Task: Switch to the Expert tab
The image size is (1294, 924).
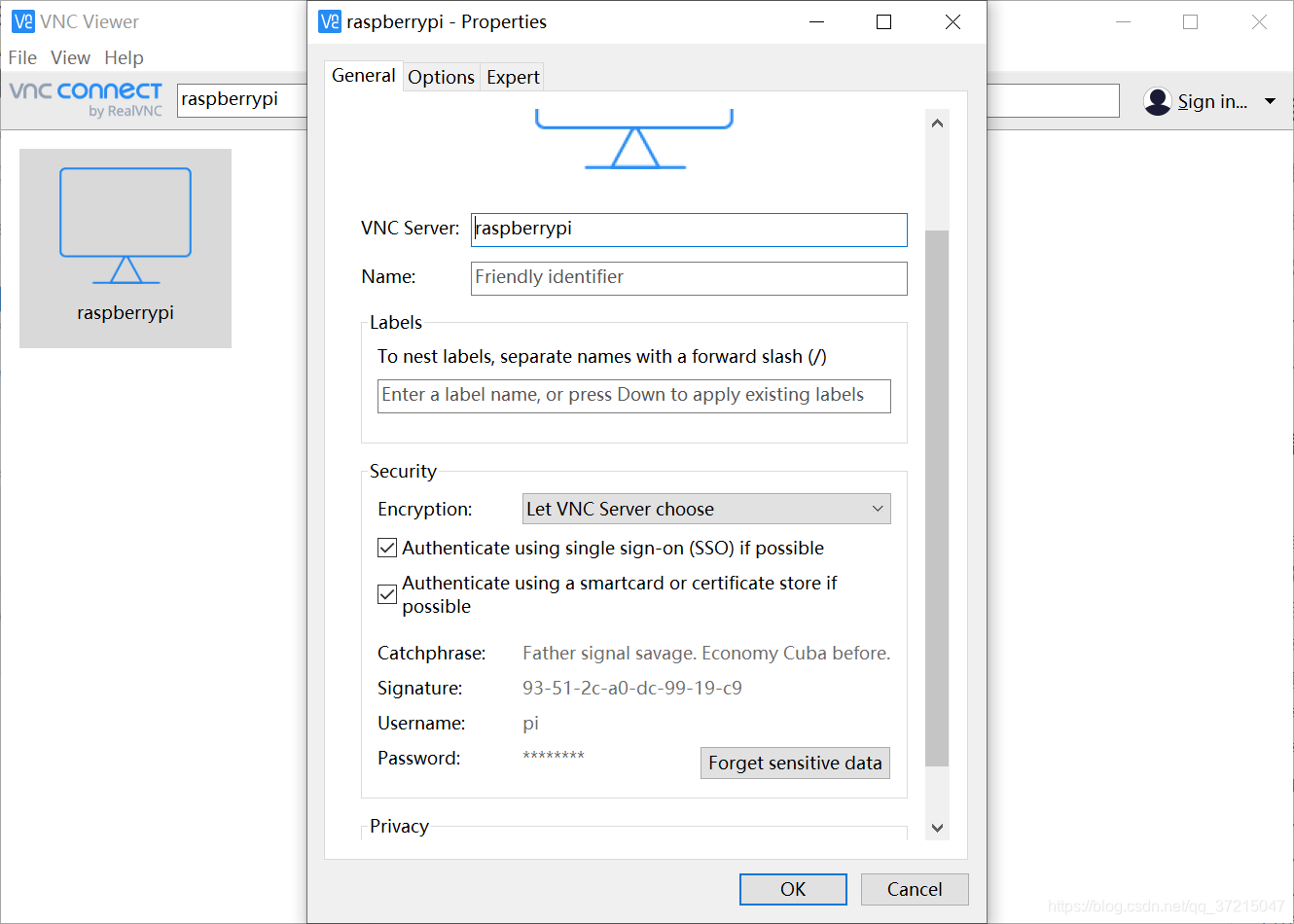Action: 513,77
